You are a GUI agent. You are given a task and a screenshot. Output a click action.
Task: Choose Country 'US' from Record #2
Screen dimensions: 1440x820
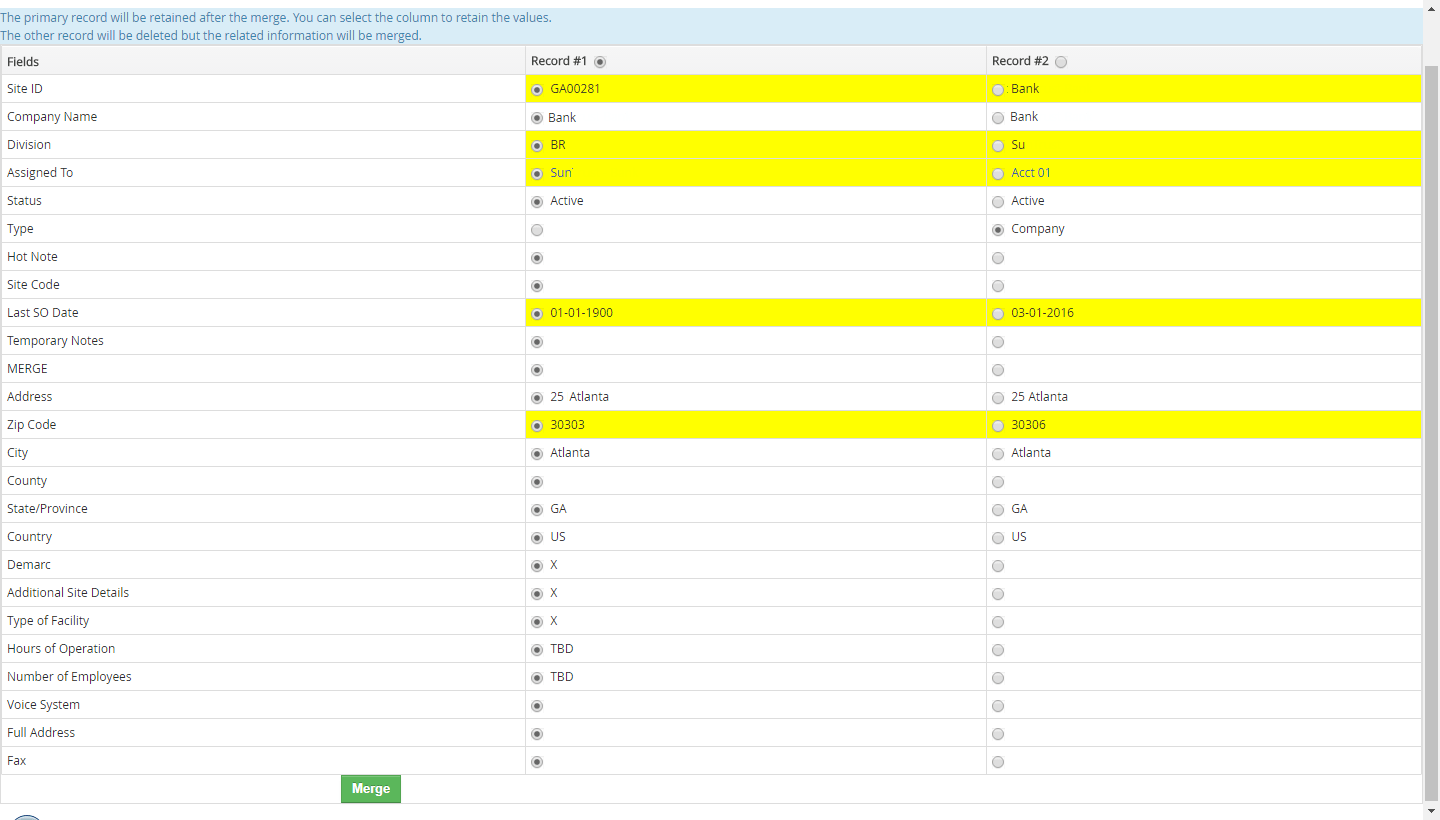[998, 537]
